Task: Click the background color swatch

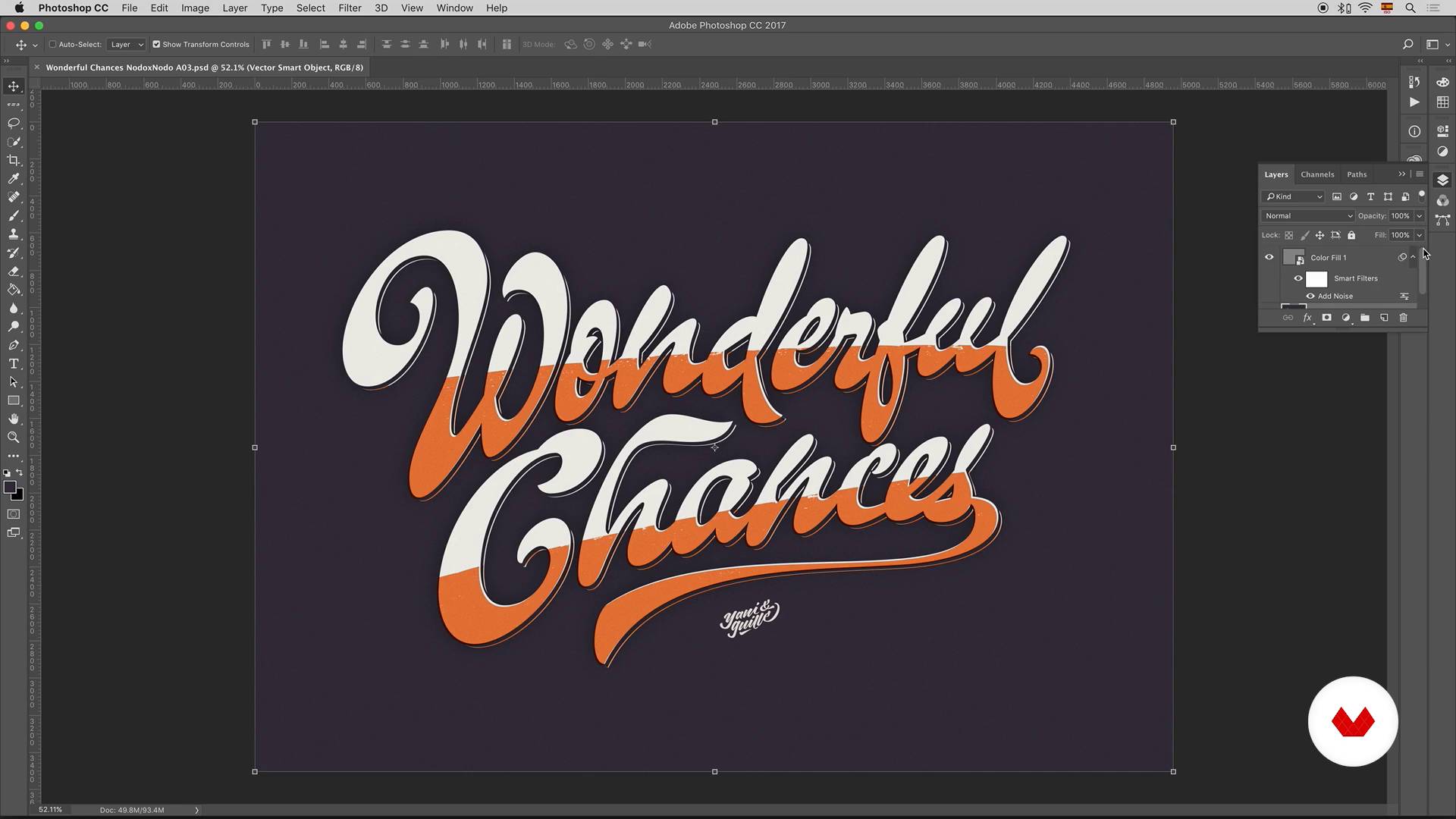Action: pos(18,496)
